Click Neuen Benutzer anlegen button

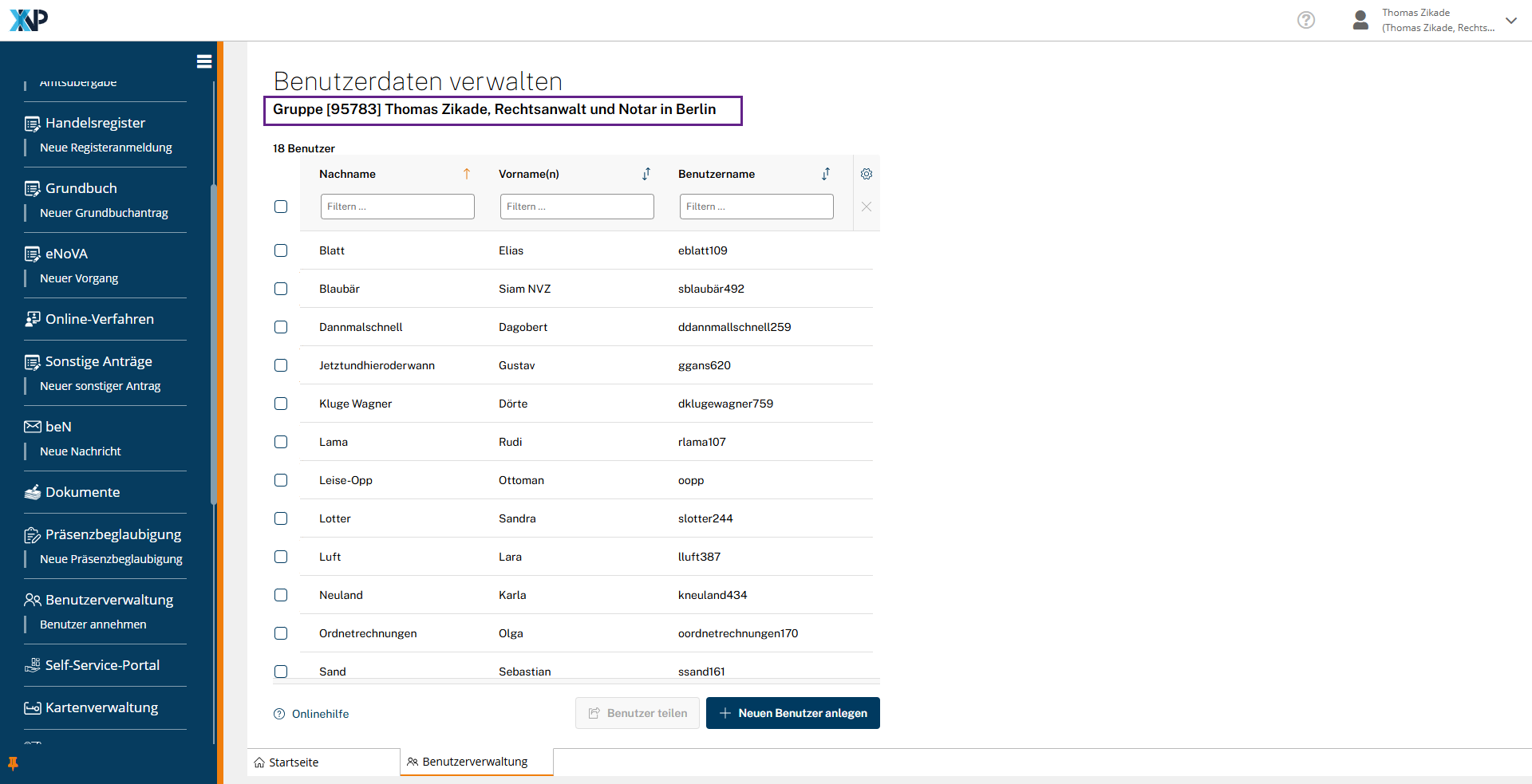click(x=792, y=713)
